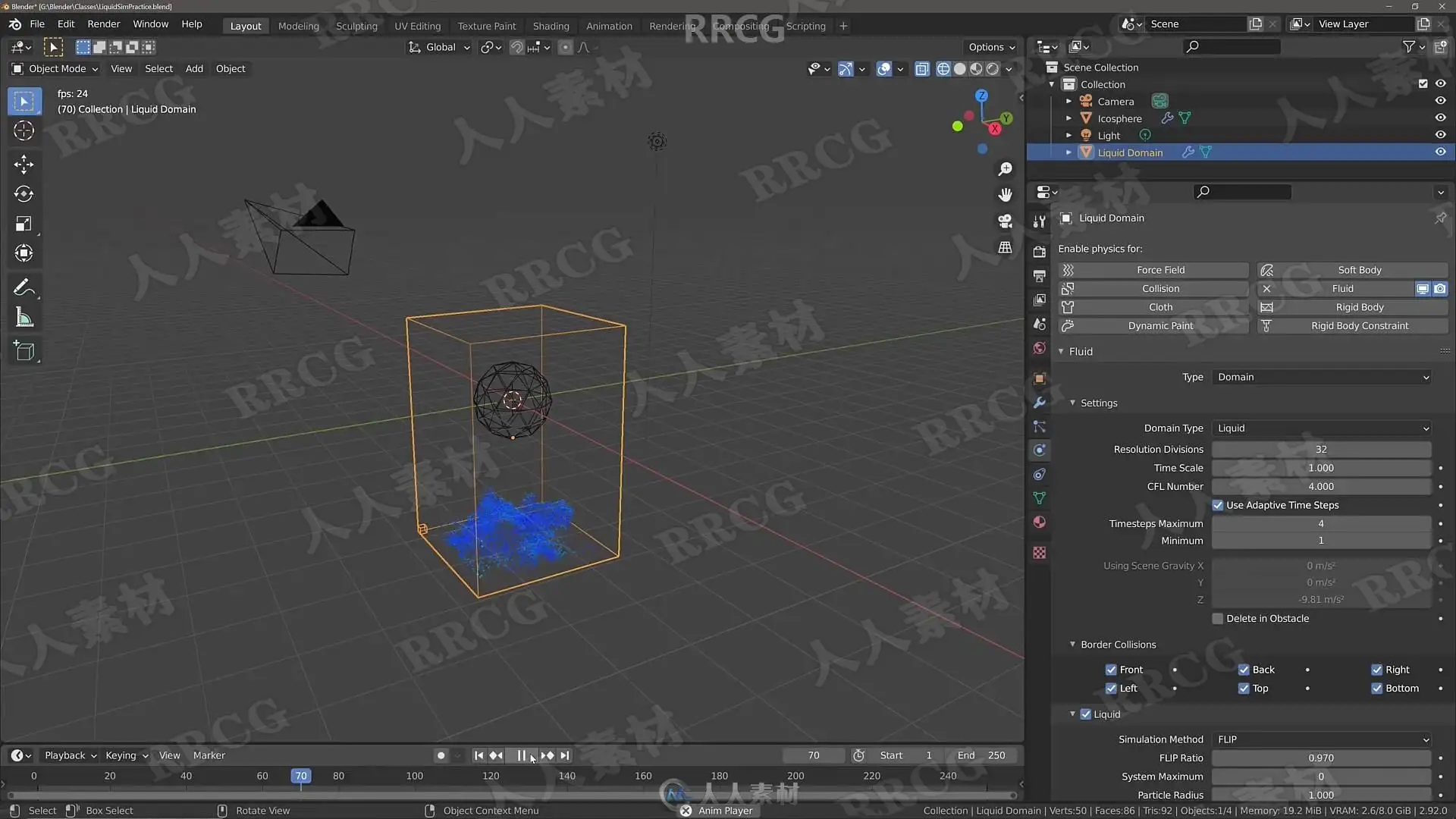1456x819 pixels.
Task: Switch to the Sculpting workspace tab
Action: 356,26
